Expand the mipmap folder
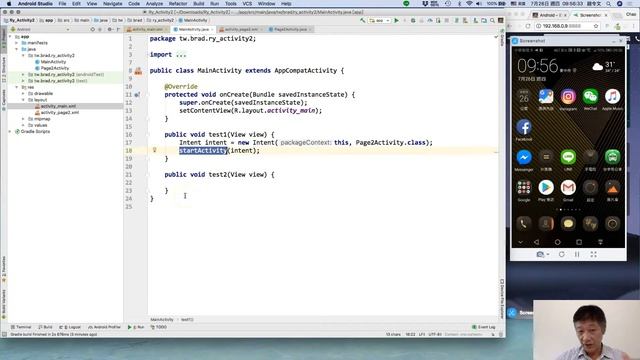The image size is (640, 360). (x=23, y=119)
